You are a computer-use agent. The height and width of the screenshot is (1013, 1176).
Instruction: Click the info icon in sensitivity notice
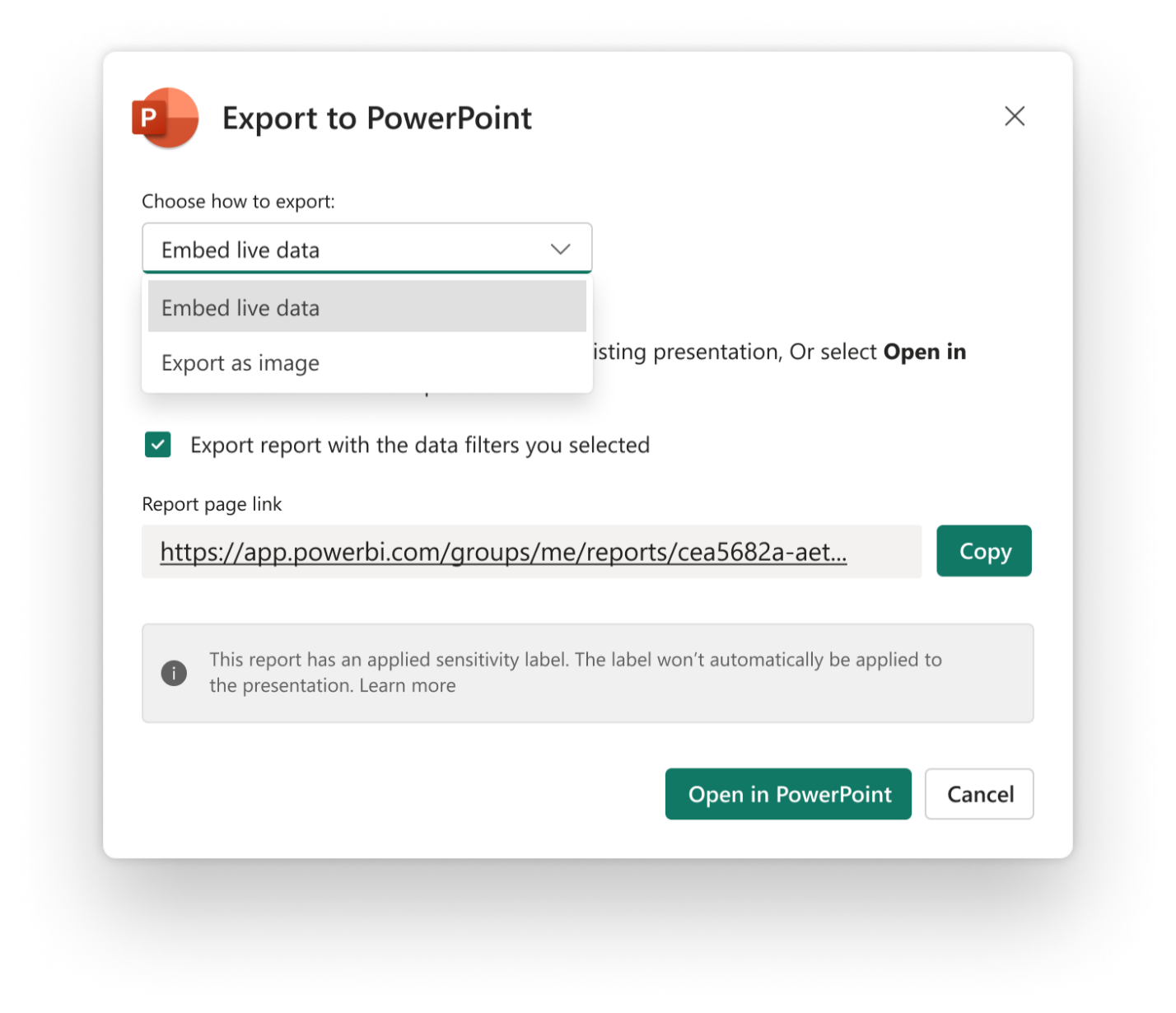point(174,673)
